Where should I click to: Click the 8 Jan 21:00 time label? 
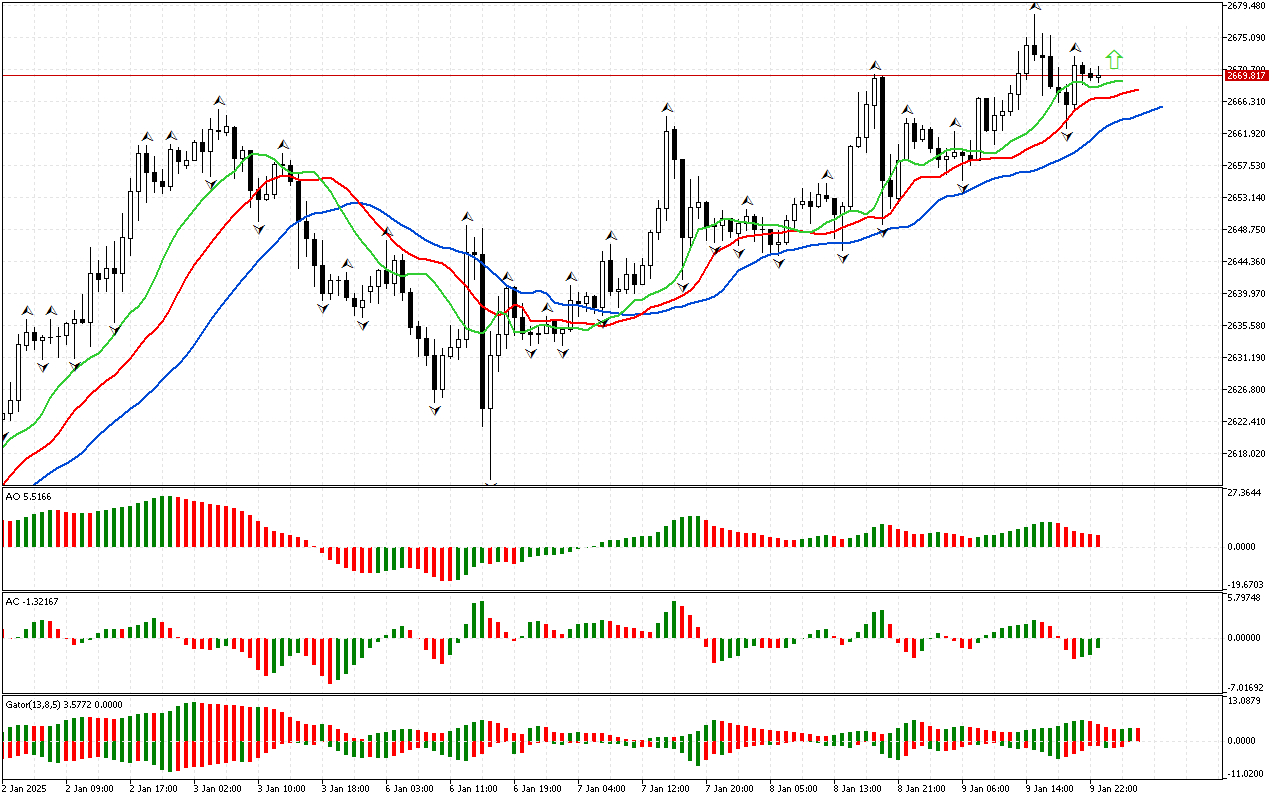920,789
